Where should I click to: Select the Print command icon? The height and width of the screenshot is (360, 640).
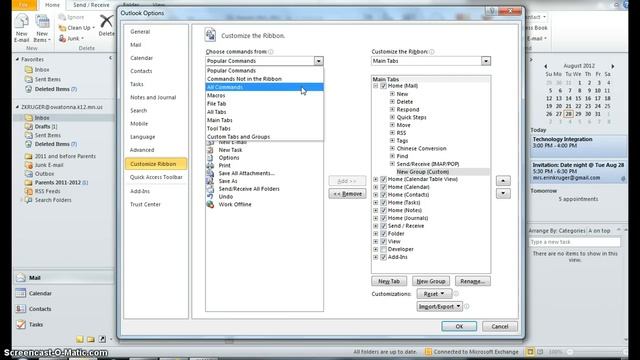pyautogui.click(x=210, y=165)
